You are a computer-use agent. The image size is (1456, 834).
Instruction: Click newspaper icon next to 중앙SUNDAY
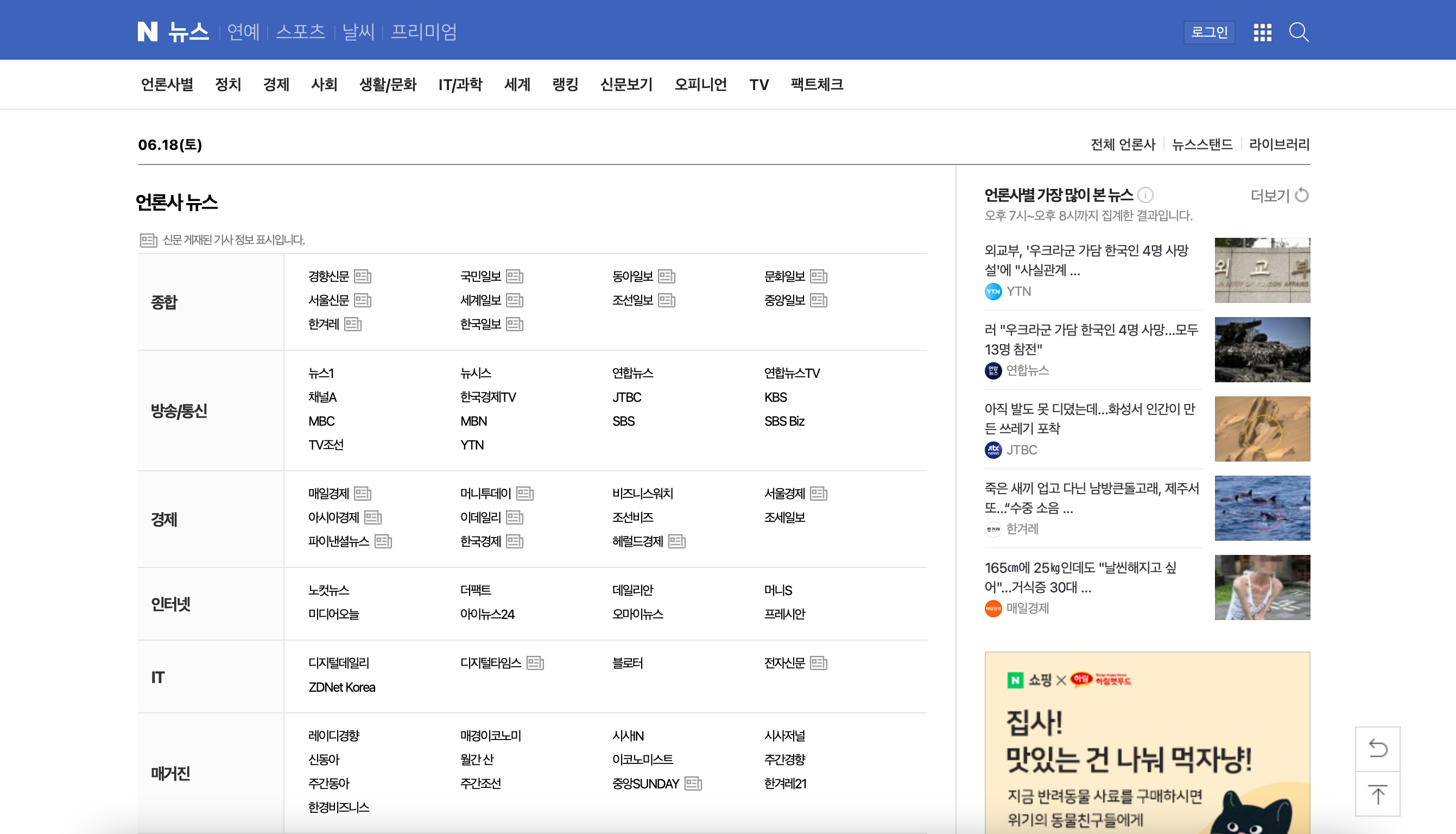click(x=693, y=784)
